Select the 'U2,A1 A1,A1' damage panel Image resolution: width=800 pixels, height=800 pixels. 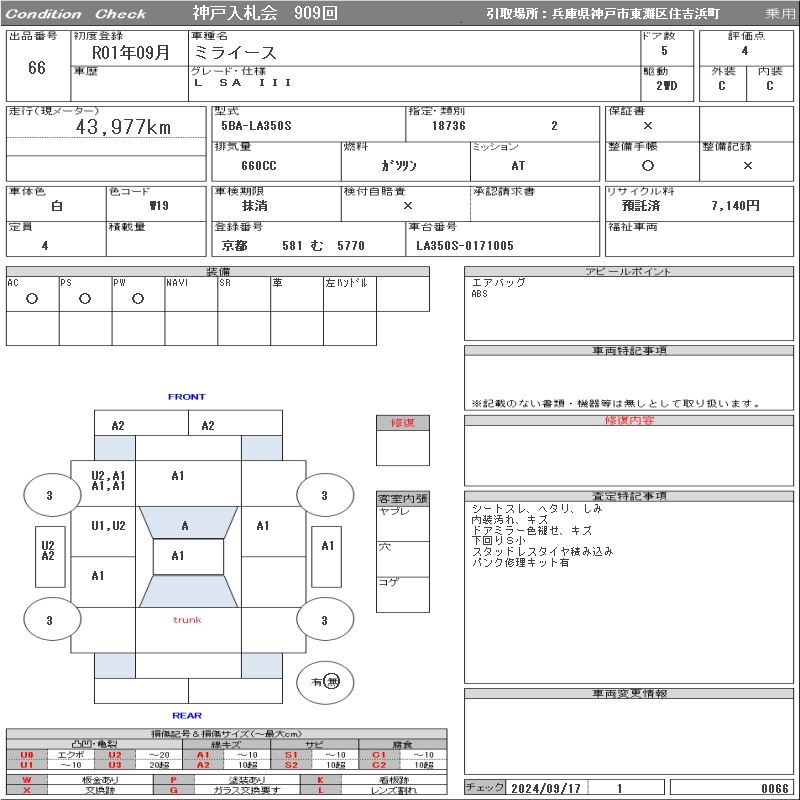(x=108, y=481)
